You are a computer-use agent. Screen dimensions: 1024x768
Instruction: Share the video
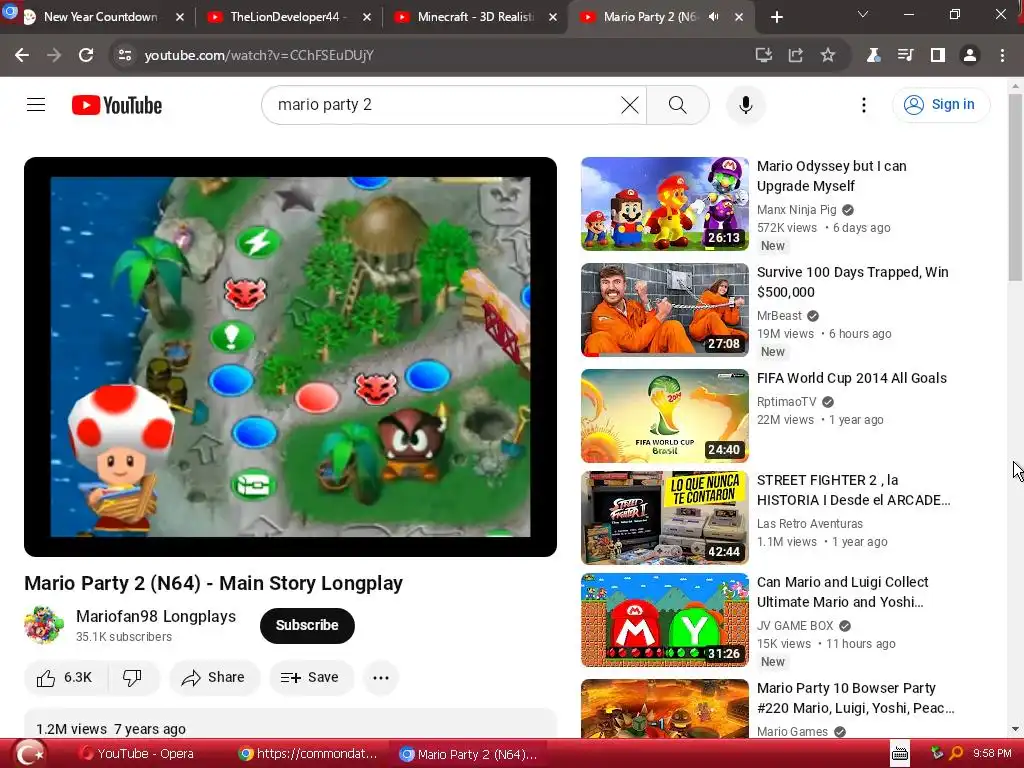(x=214, y=678)
